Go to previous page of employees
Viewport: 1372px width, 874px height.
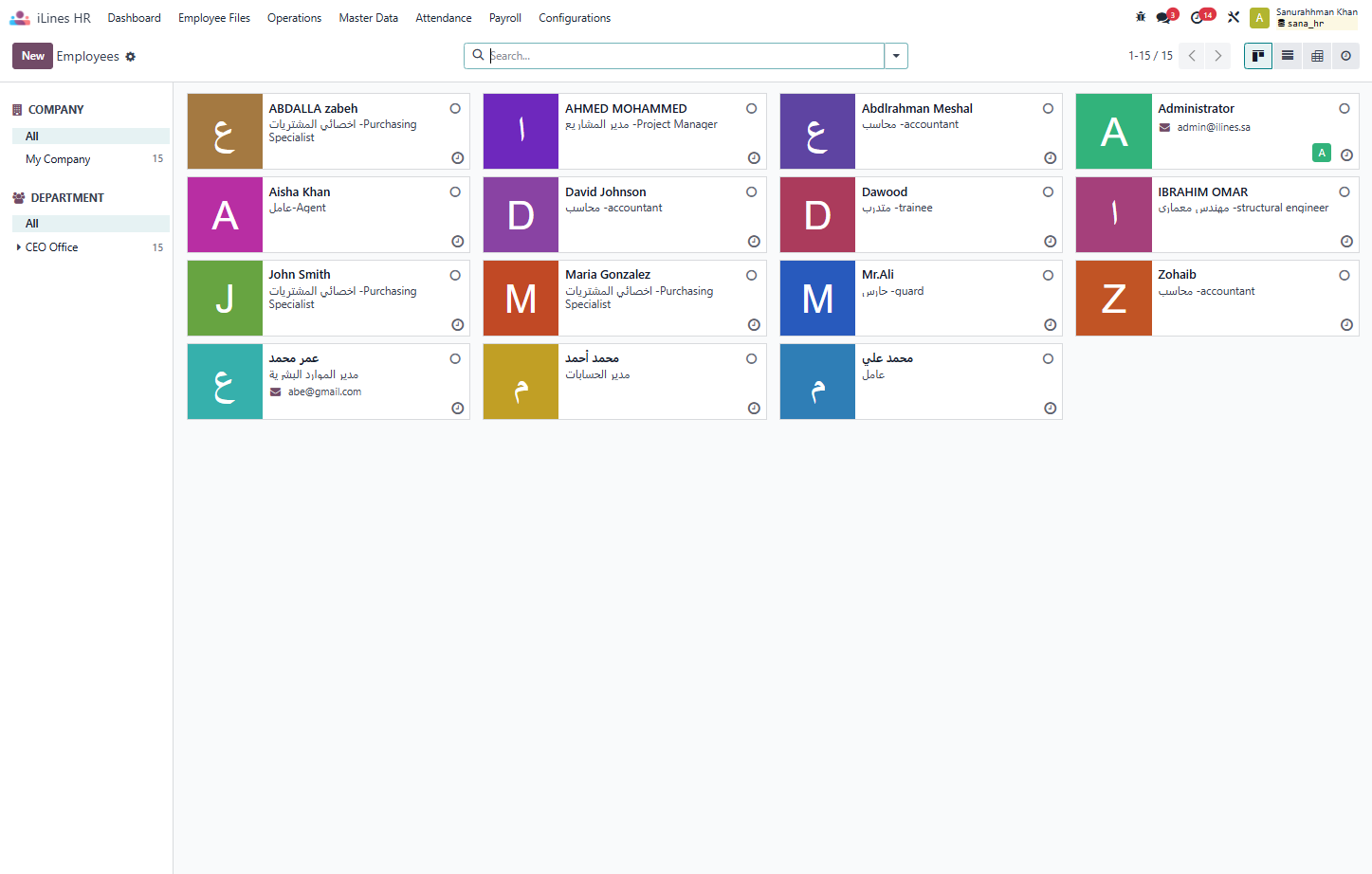(1193, 56)
